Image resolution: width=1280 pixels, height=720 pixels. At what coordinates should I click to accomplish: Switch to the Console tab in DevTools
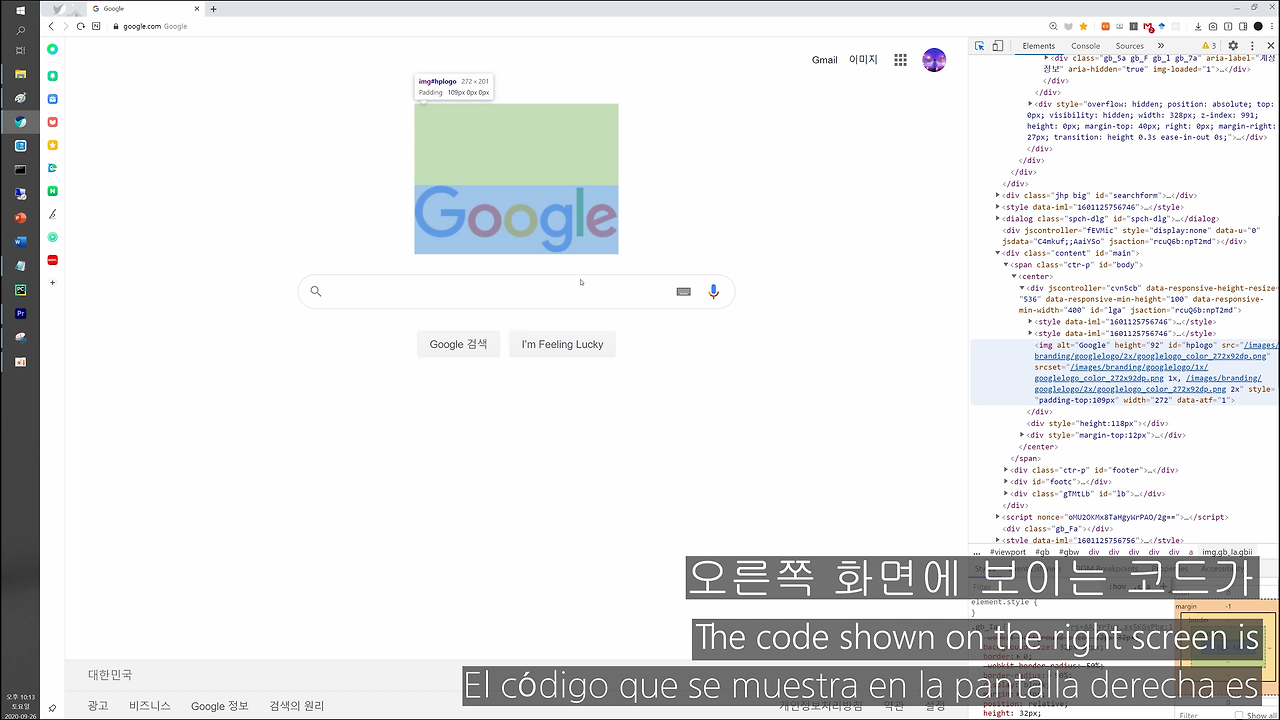(1085, 45)
